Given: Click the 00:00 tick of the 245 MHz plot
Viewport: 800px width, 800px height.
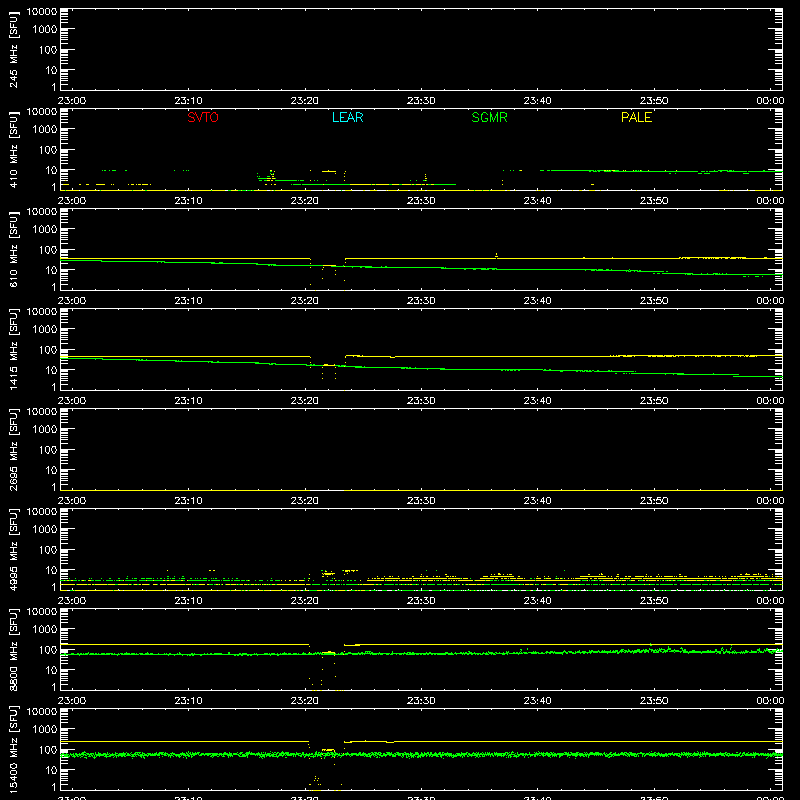Looking at the screenshot, I should pos(770,101).
